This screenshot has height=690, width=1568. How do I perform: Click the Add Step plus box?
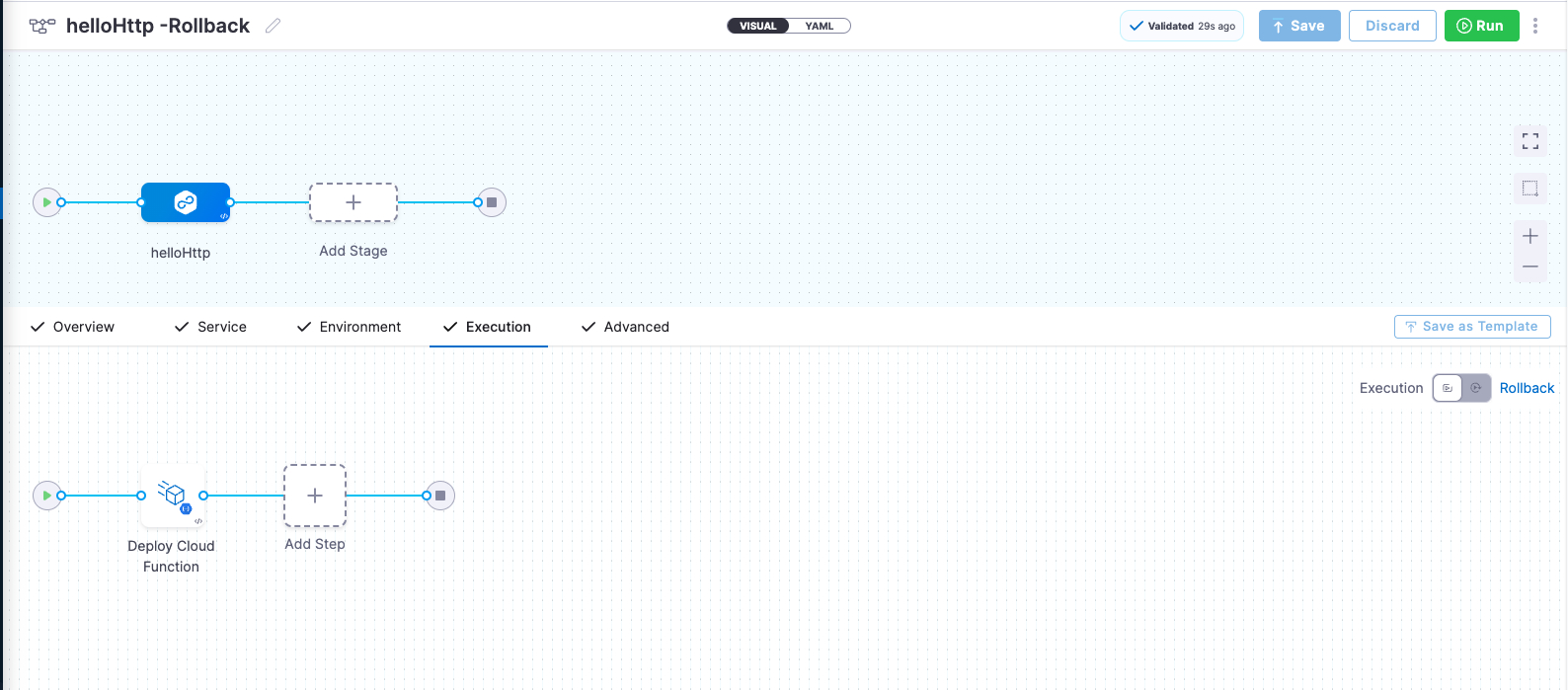point(315,496)
